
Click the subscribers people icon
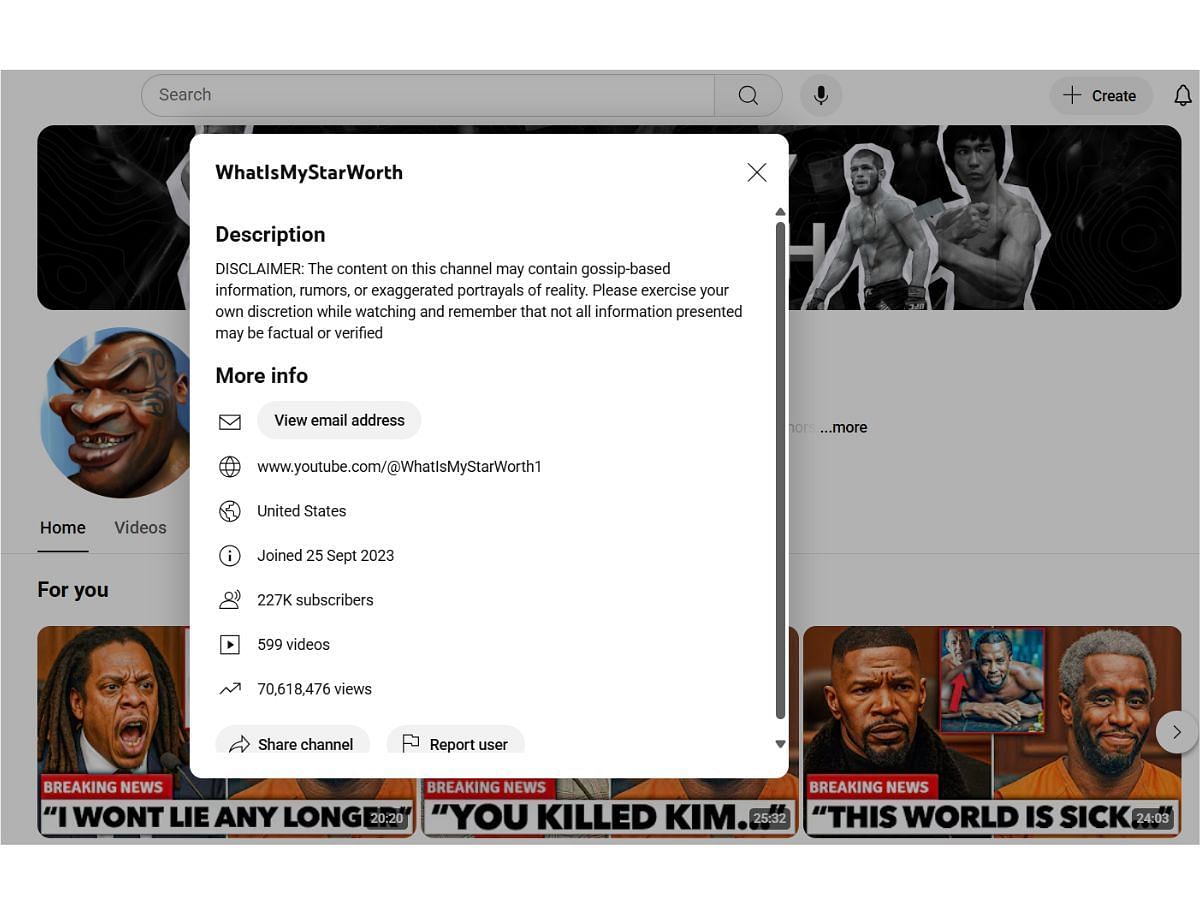click(x=230, y=600)
